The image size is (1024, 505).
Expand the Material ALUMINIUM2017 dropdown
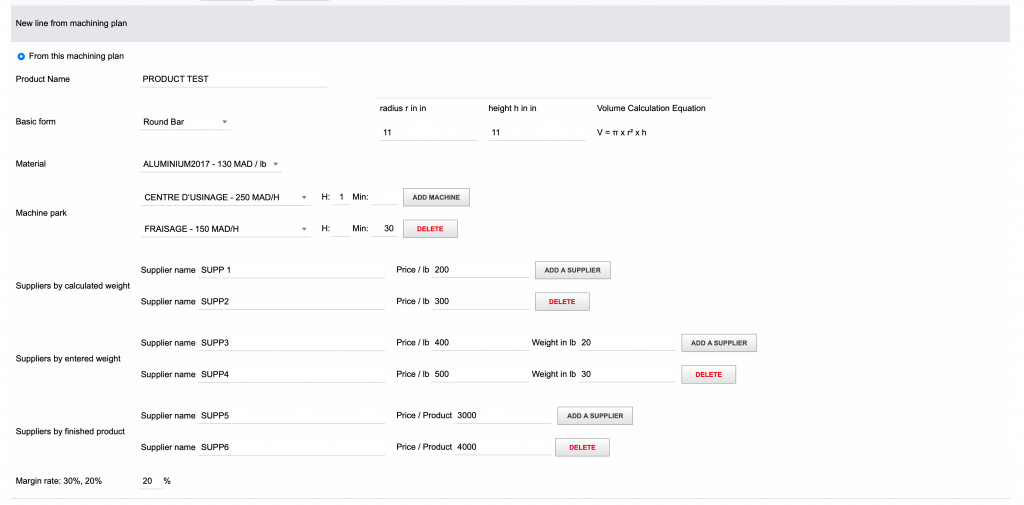[212, 164]
